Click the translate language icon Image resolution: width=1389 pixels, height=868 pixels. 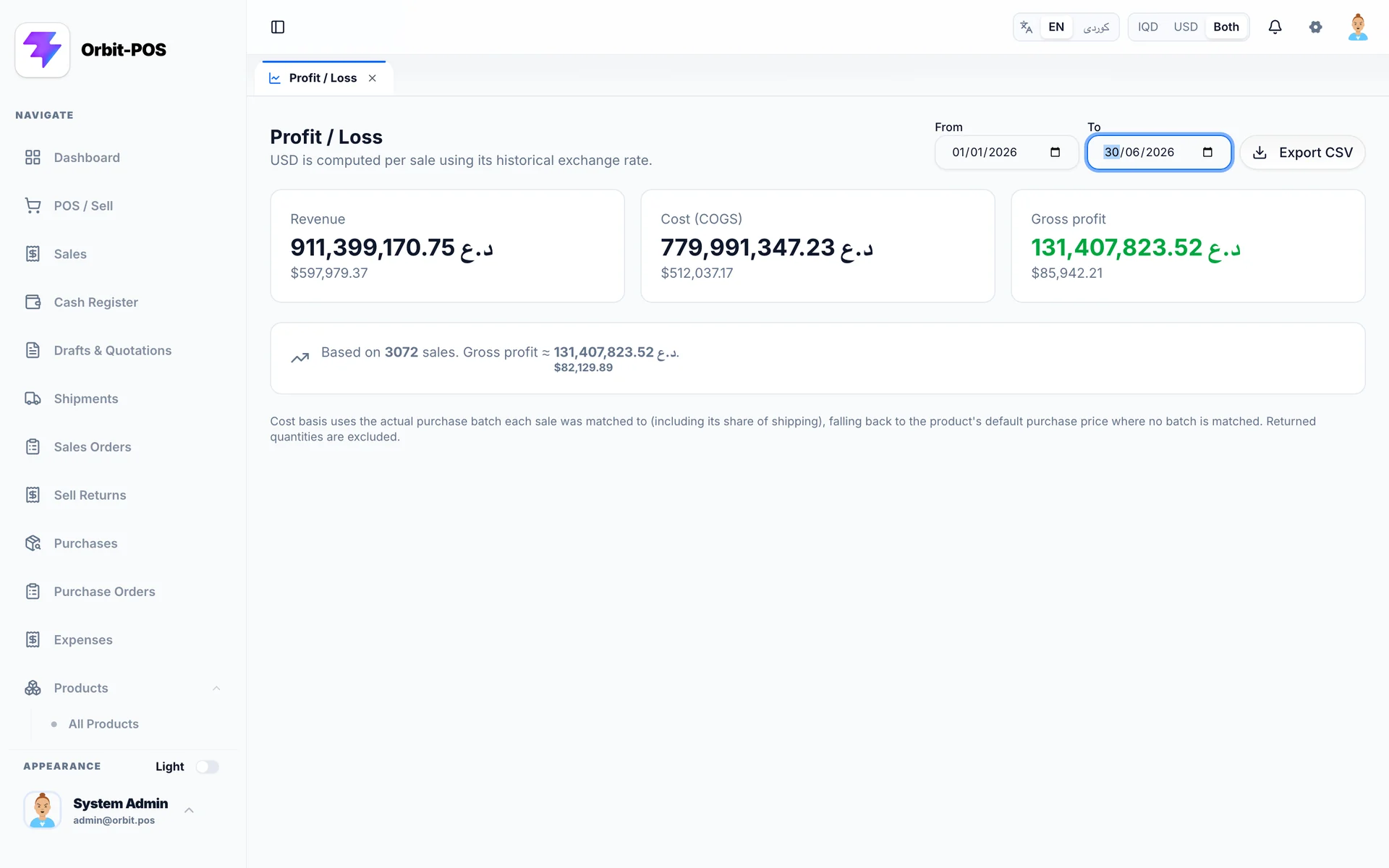pyautogui.click(x=1026, y=27)
